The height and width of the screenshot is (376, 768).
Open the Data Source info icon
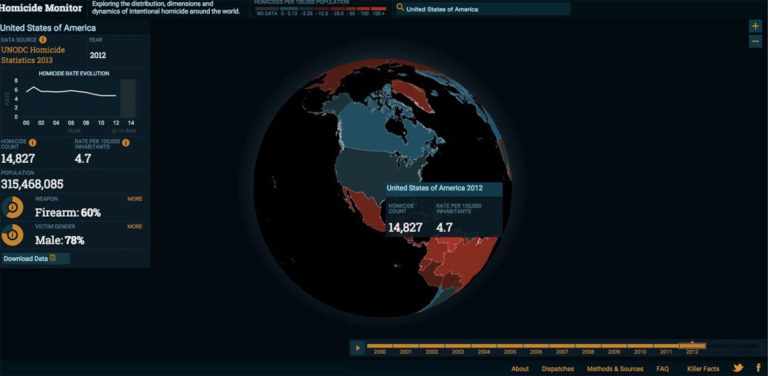[x=43, y=39]
